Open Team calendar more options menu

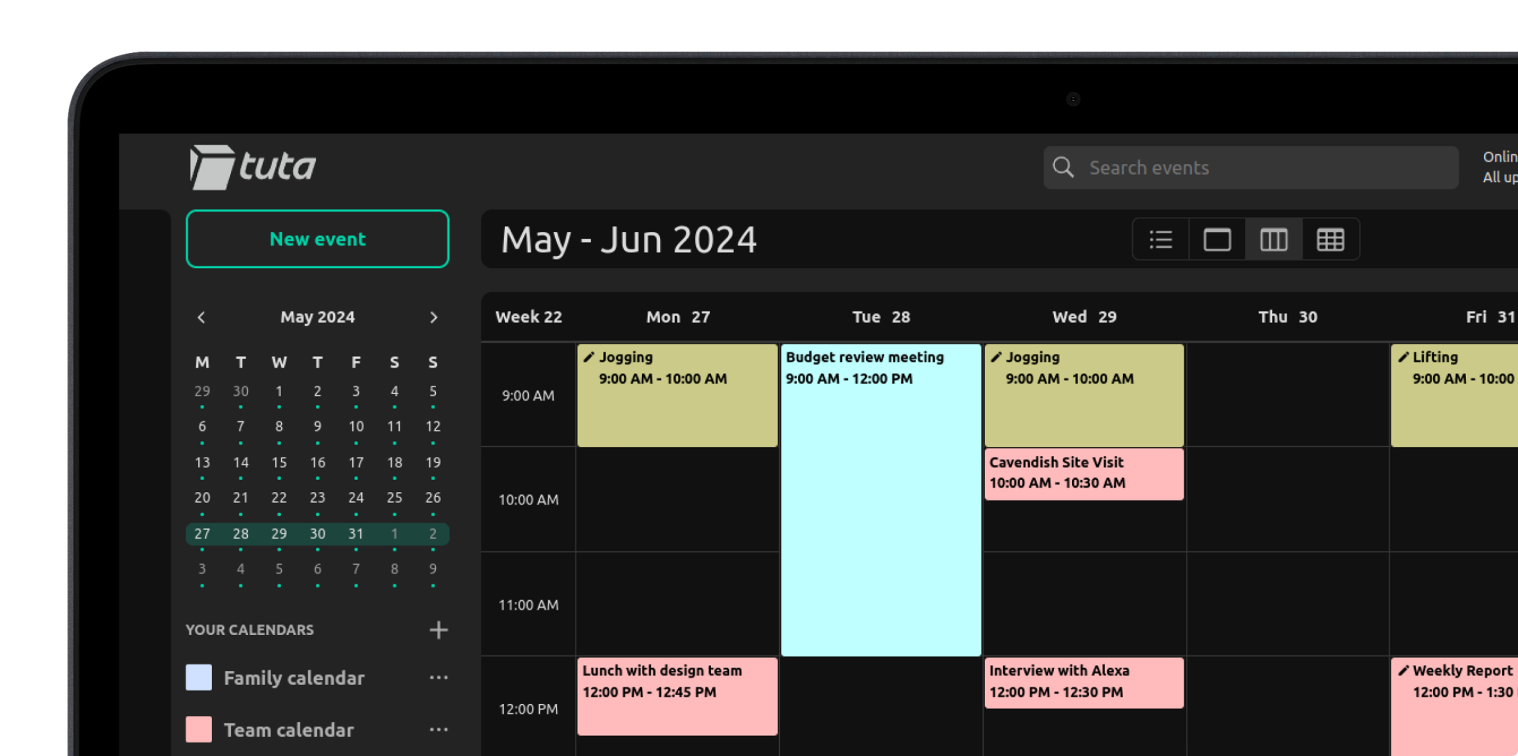(x=438, y=730)
